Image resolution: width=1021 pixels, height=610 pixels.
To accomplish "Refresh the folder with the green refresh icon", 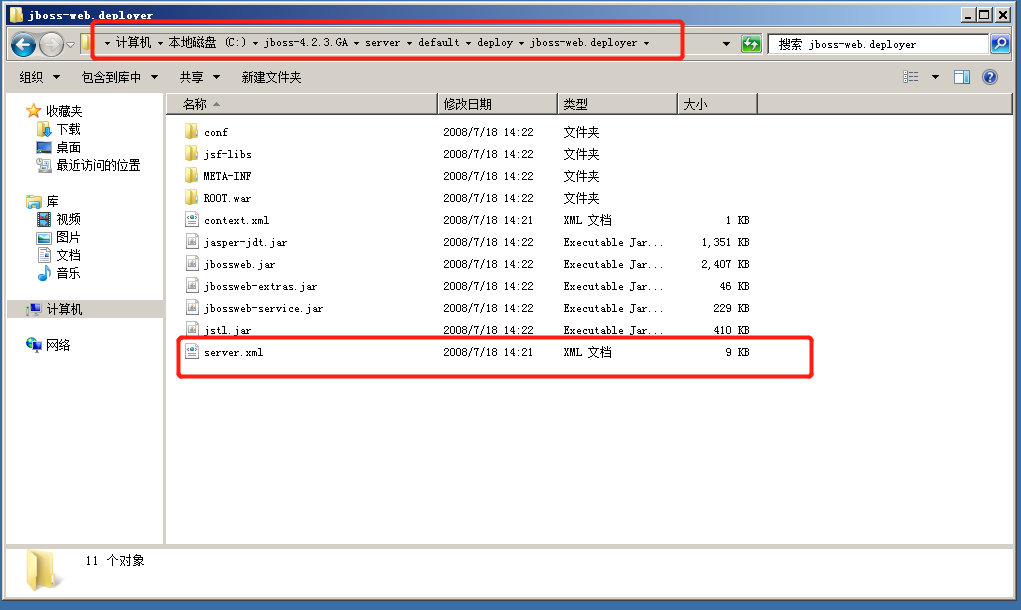I will [x=751, y=44].
